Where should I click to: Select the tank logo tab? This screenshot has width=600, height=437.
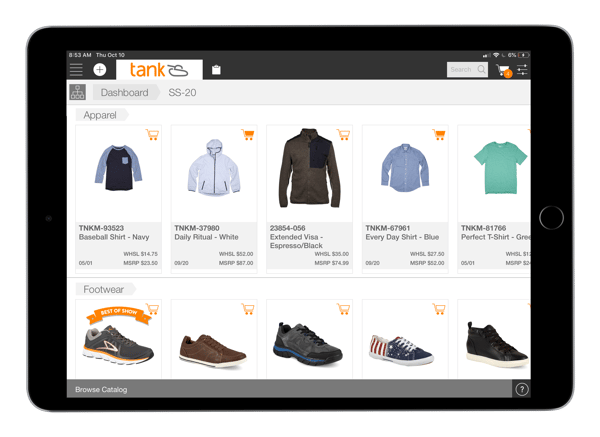(159, 70)
